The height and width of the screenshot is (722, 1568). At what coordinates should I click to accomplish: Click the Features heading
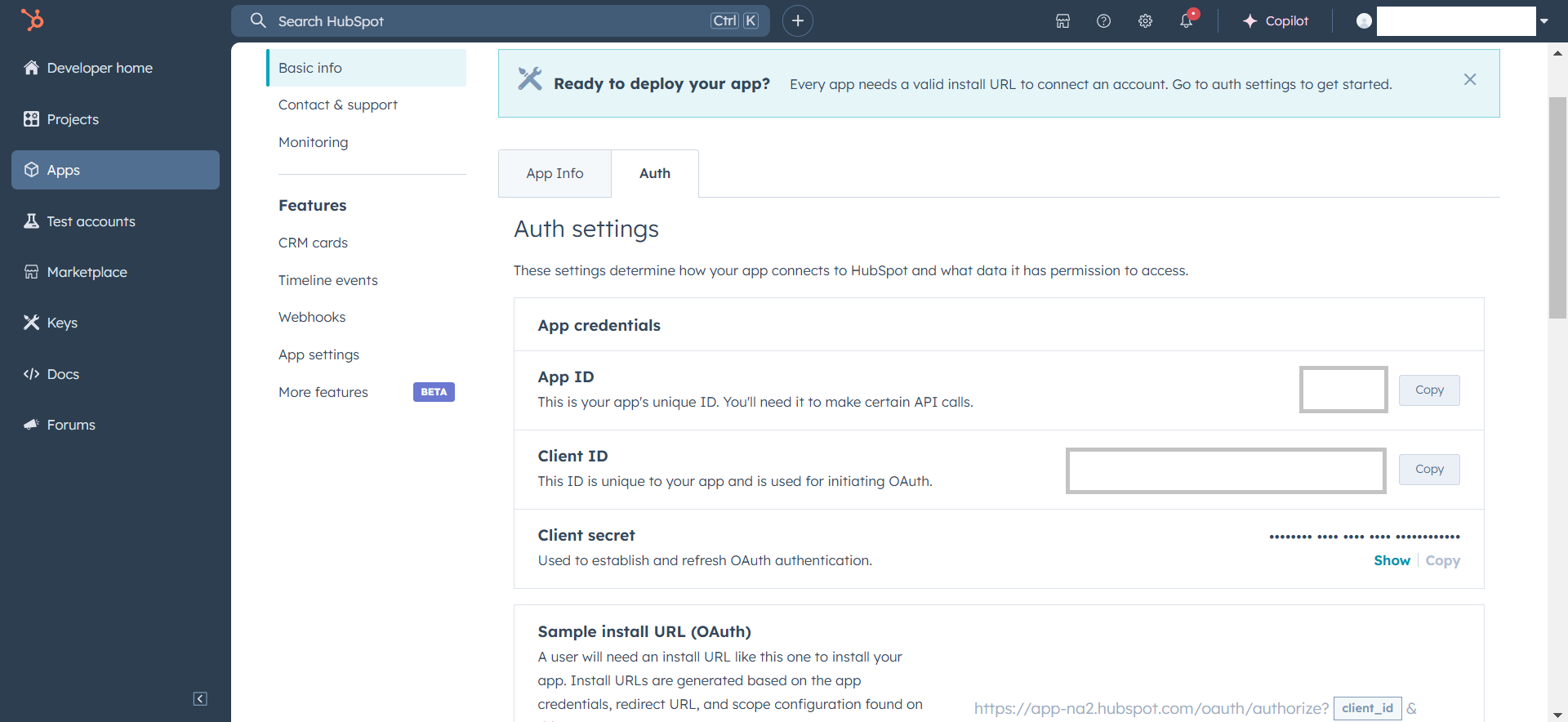[312, 205]
